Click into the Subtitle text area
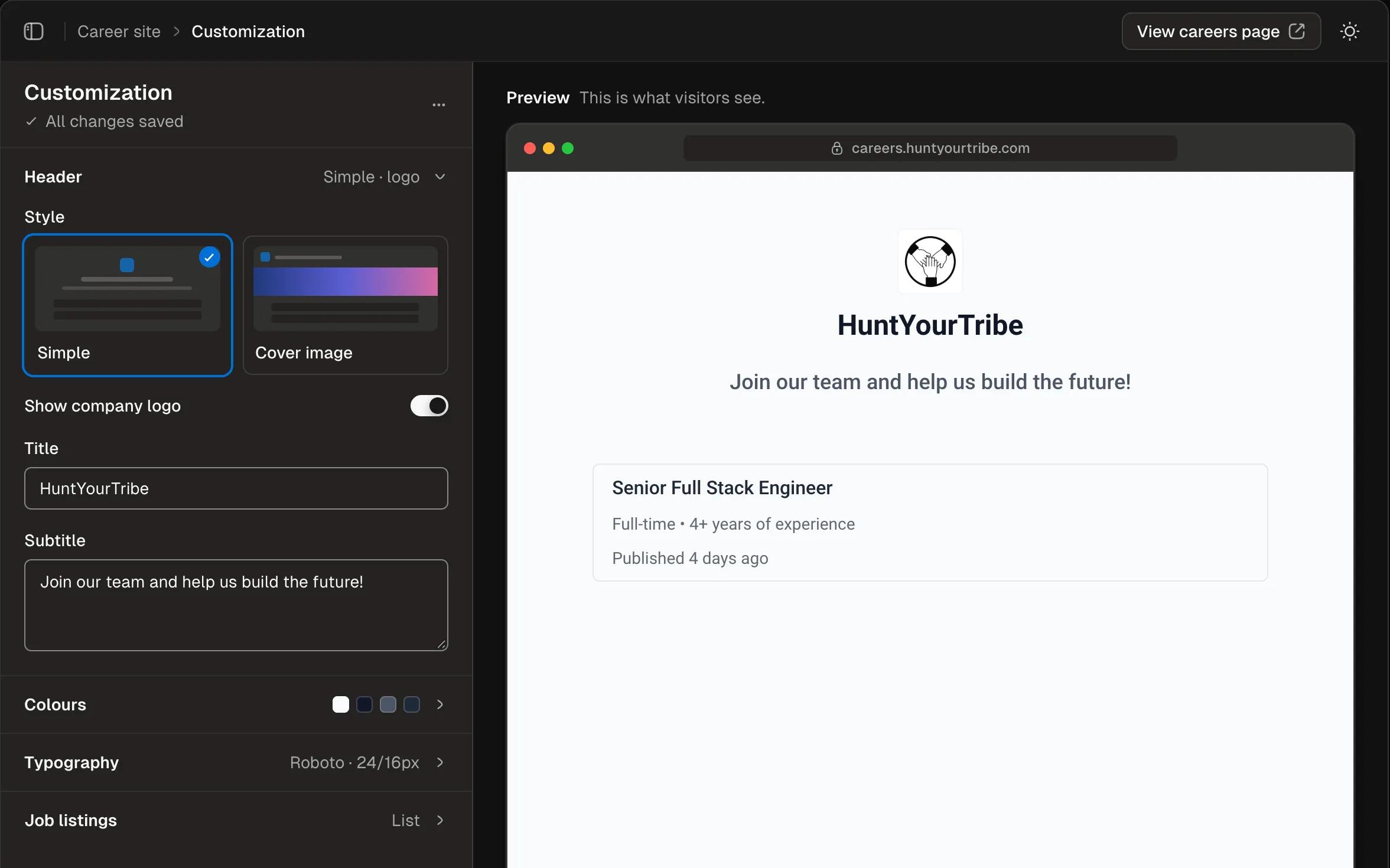This screenshot has width=1390, height=868. click(236, 605)
